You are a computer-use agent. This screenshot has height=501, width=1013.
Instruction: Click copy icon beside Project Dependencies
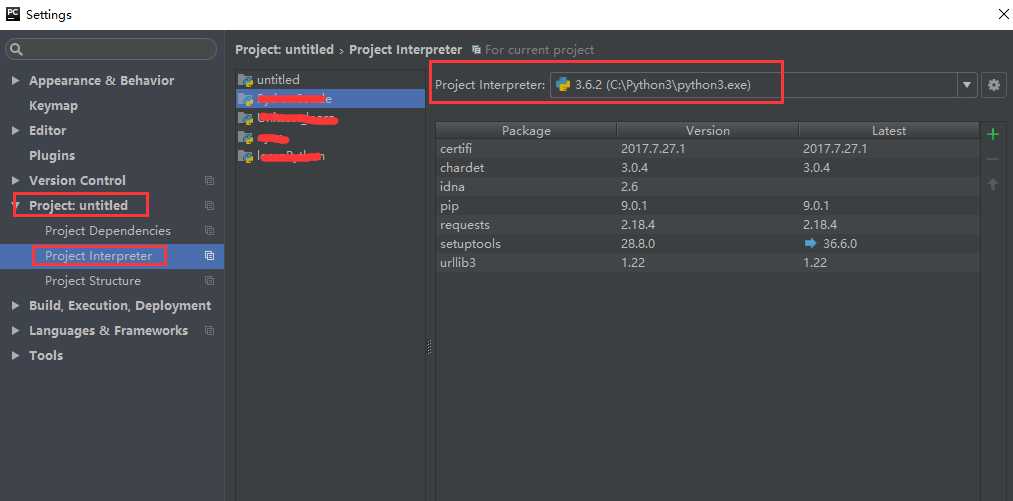[209, 231]
